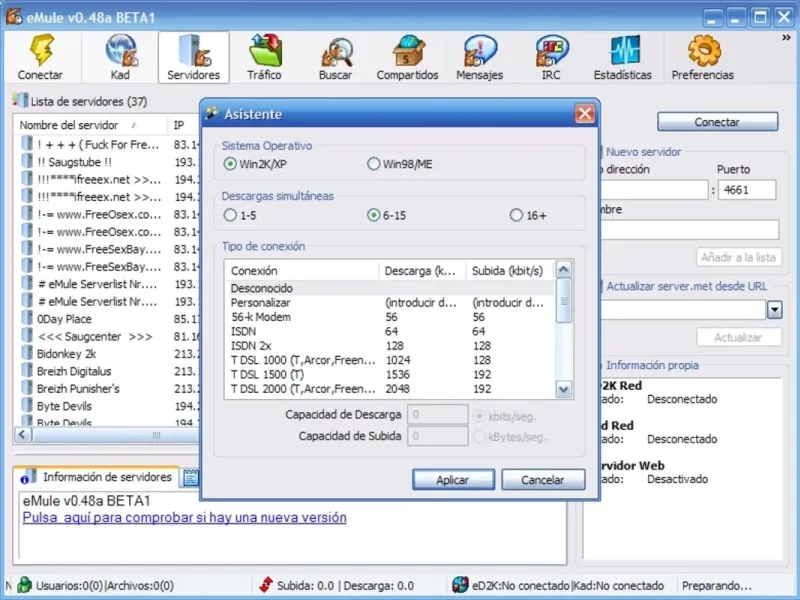Click the Preparando... status bar text

[717, 585]
